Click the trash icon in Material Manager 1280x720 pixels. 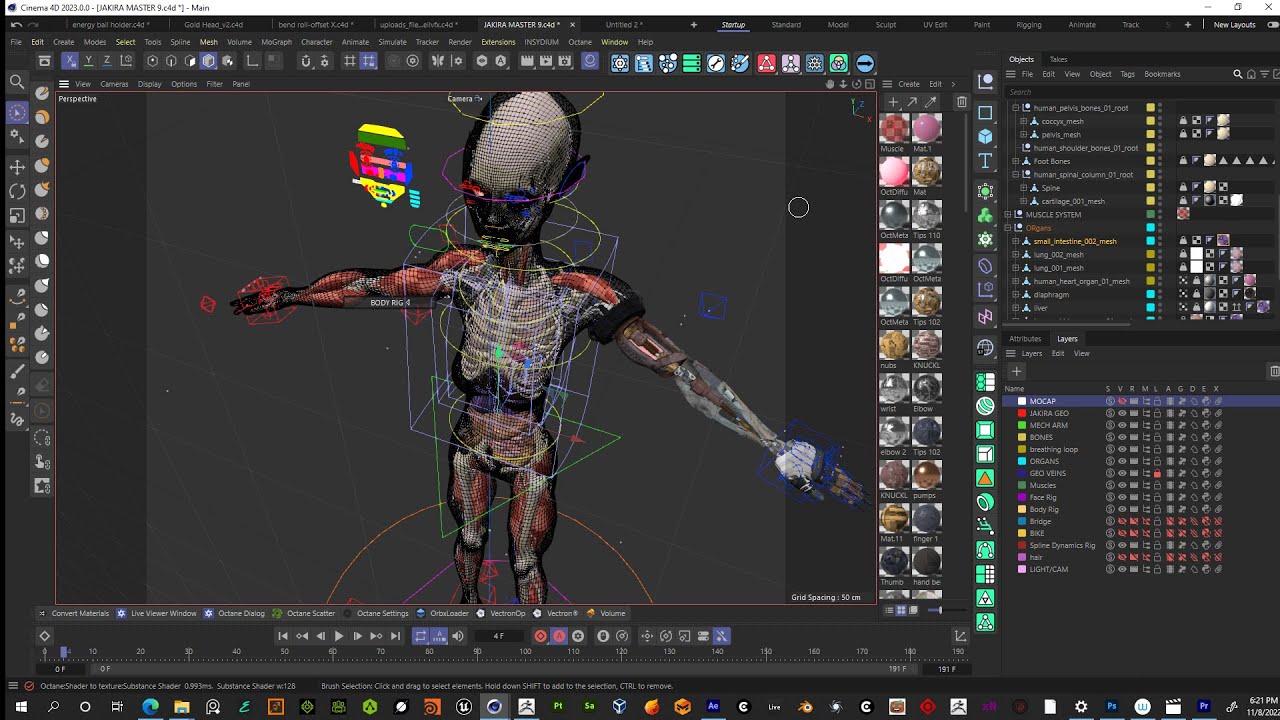[x=962, y=102]
